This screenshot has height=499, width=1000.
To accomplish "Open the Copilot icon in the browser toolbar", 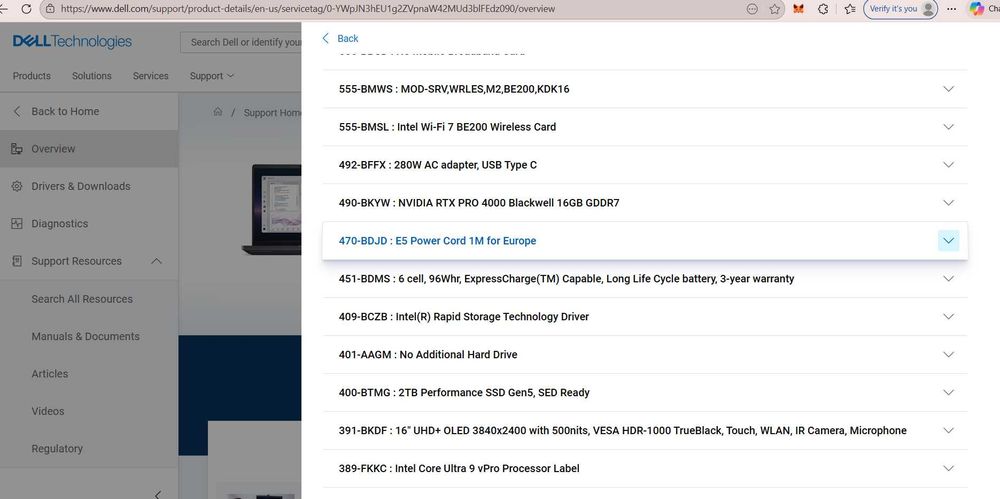I will 976,9.
